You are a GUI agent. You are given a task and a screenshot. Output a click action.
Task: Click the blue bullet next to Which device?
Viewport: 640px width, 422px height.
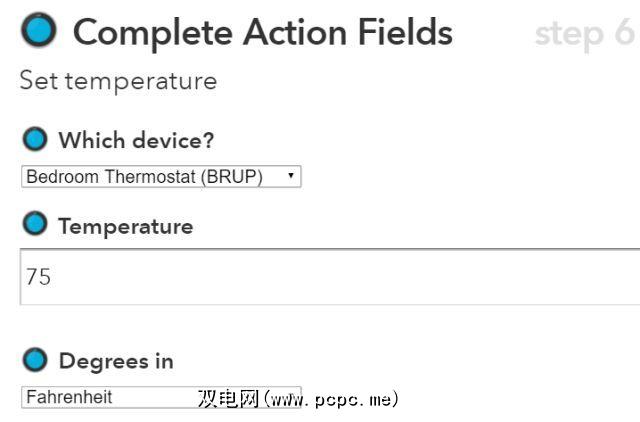pyautogui.click(x=35, y=139)
